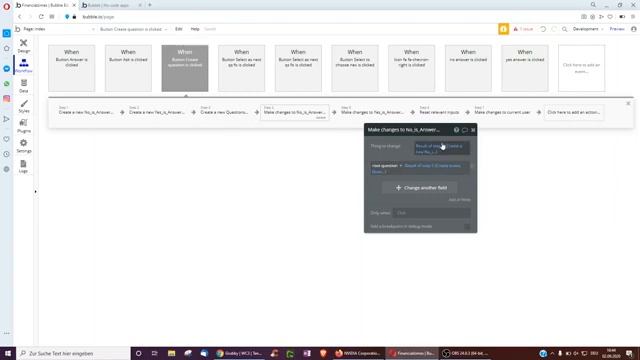Reload the page in the browser
This screenshot has width=640, height=360.
point(41,17)
